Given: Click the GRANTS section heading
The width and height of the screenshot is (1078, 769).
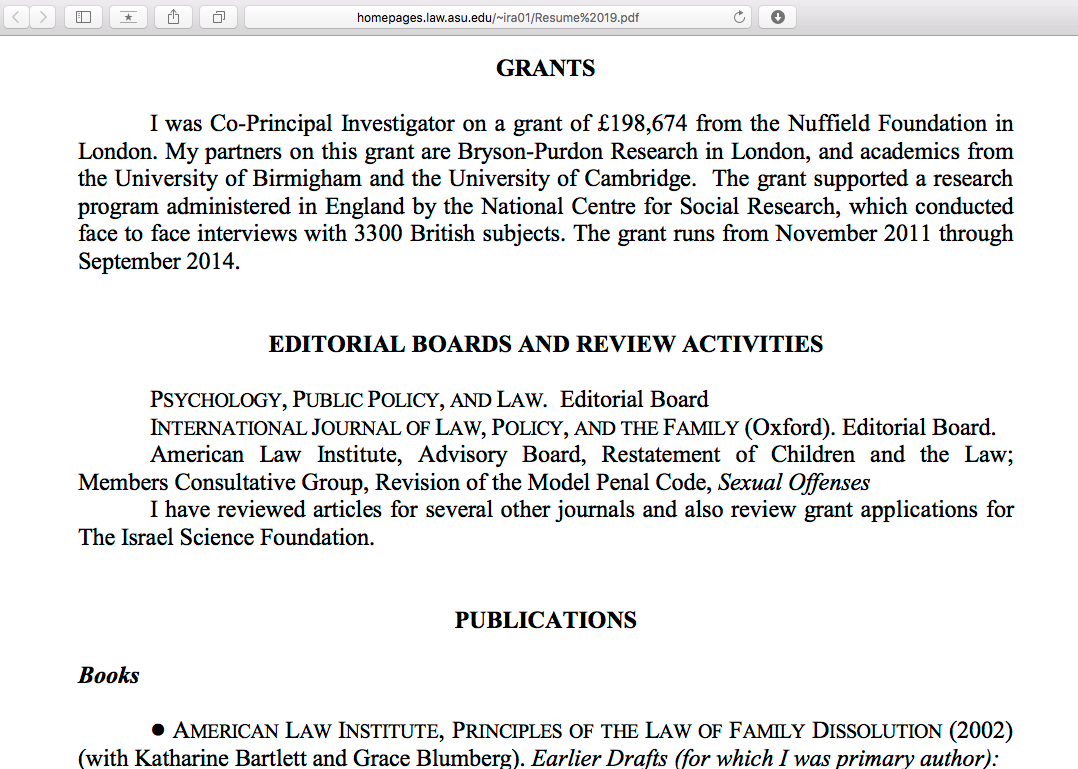Looking at the screenshot, I should (545, 69).
